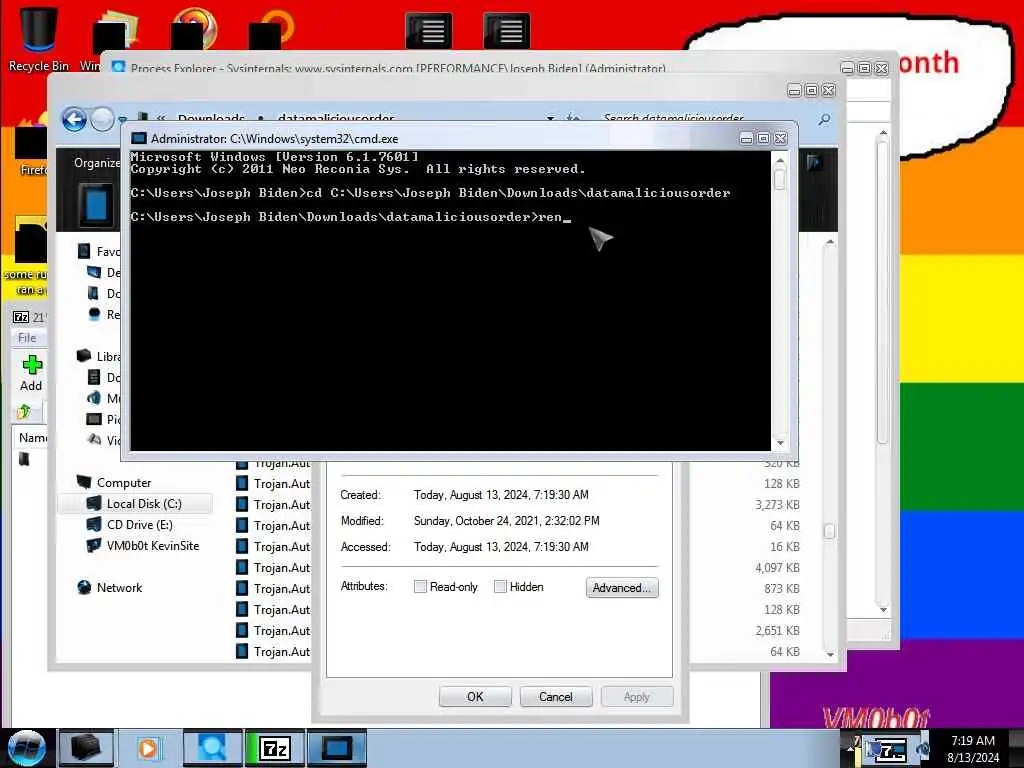Open the first dark text-file desktop icon
This screenshot has height=768, width=1024.
point(428,31)
